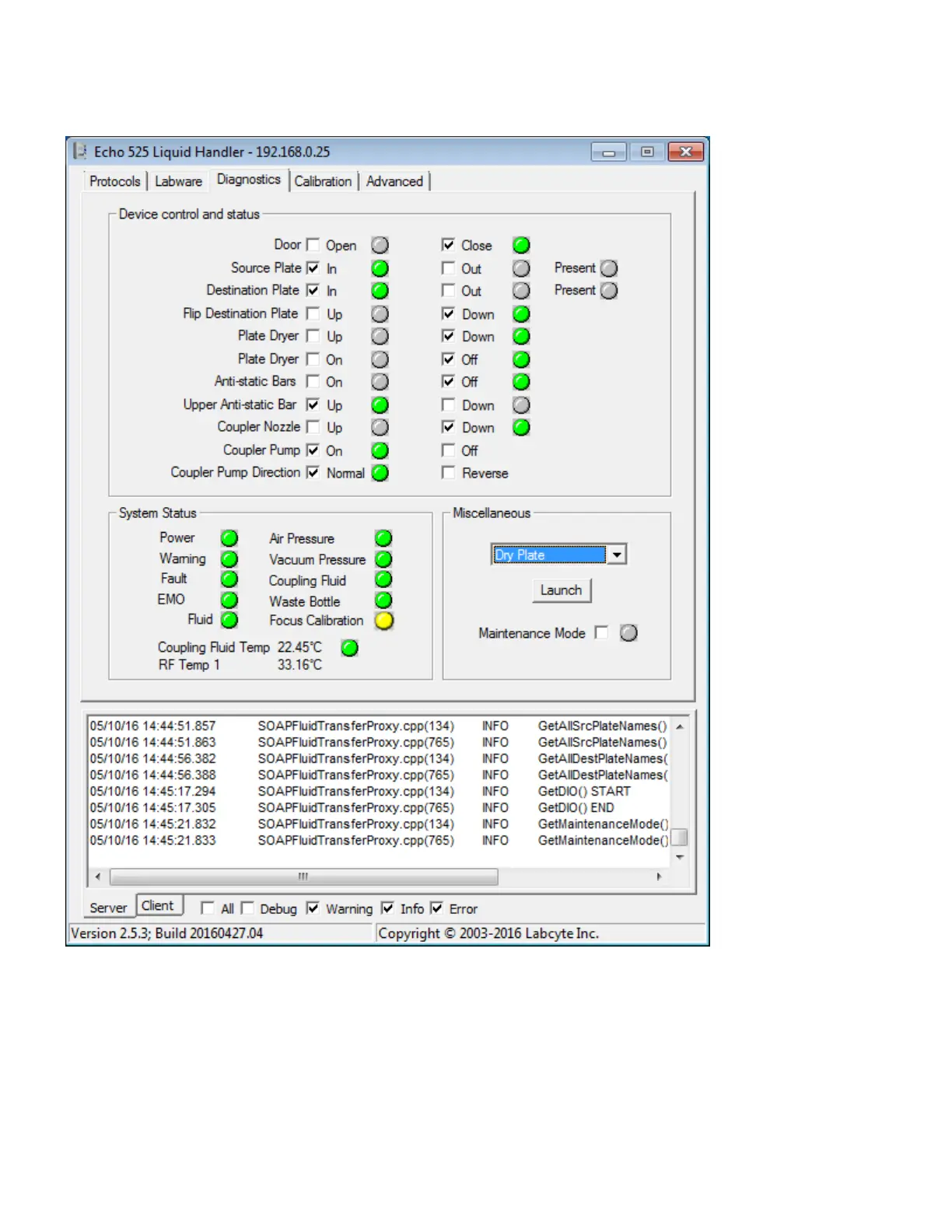Click the Destination Plate In green indicator
Screen dimensions: 952x1232
[x=380, y=290]
